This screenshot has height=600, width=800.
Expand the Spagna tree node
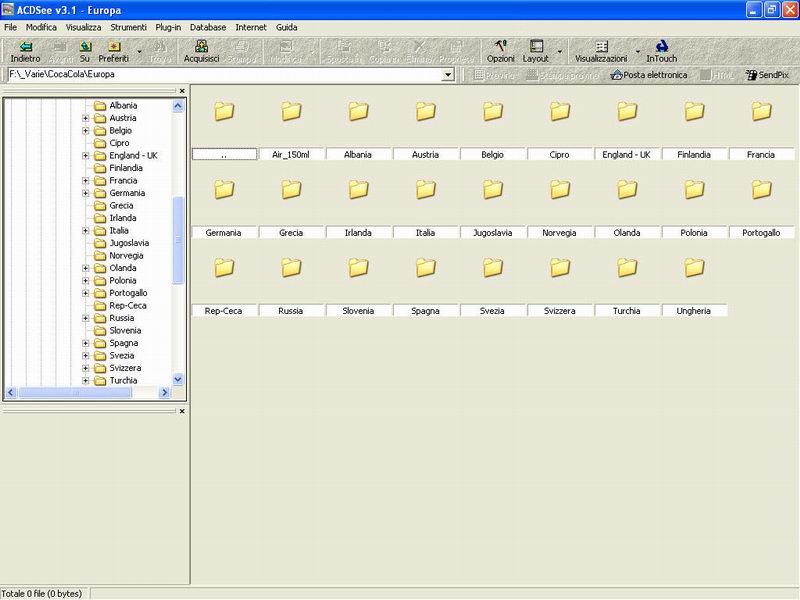[86, 343]
